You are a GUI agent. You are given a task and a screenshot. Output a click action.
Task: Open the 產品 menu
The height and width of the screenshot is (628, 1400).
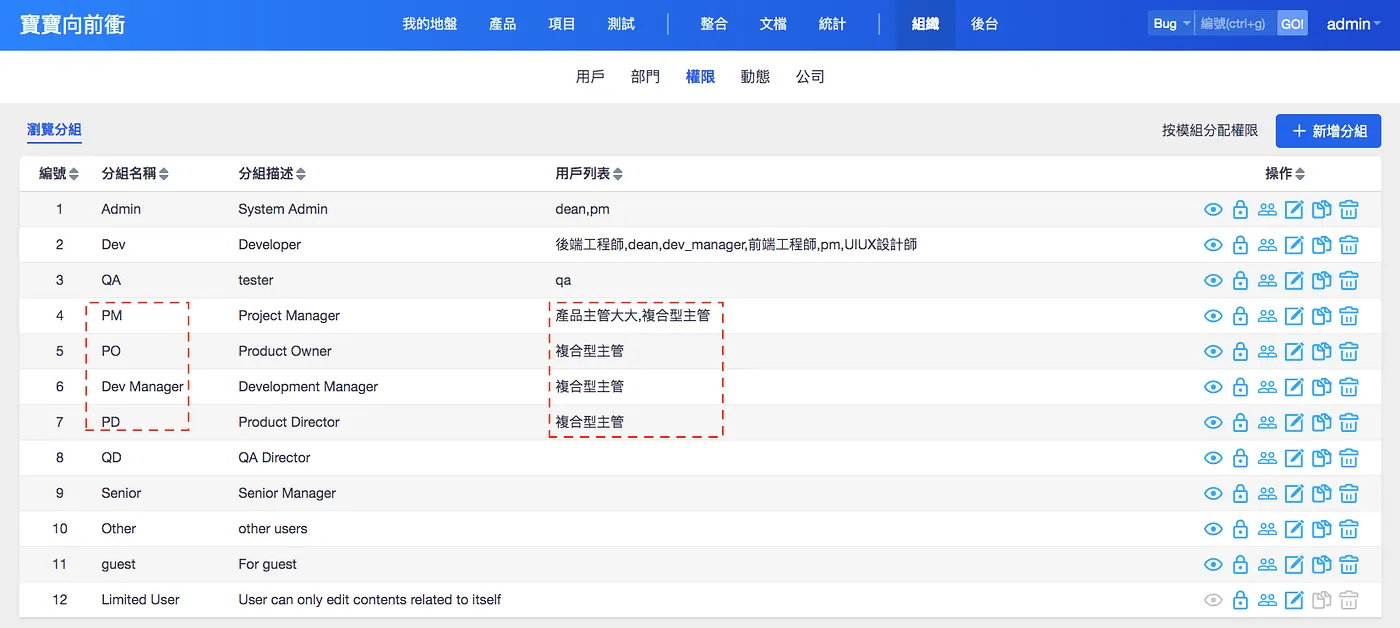503,24
